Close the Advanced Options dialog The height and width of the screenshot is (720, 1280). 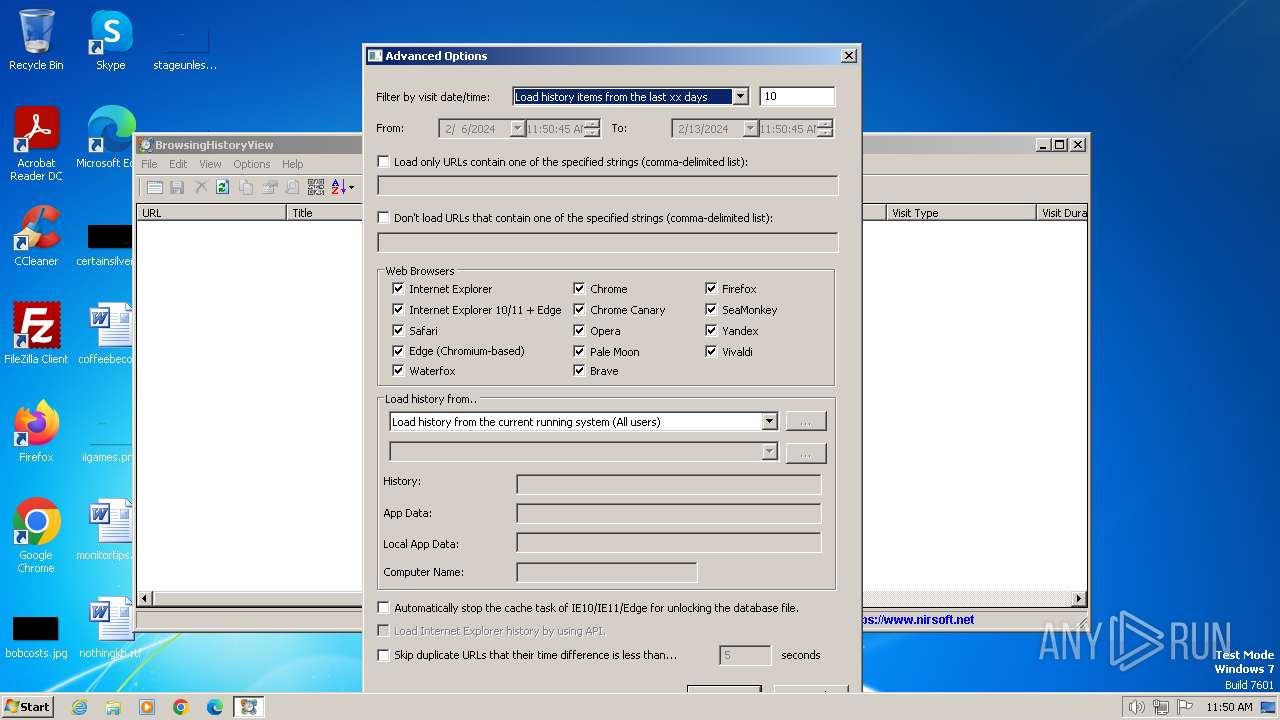[849, 56]
